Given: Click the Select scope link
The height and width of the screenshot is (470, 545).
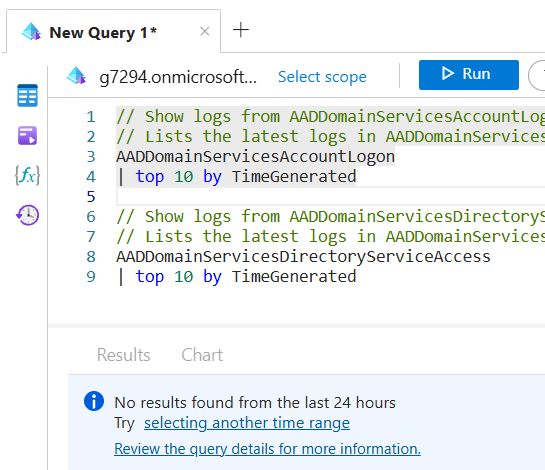Looking at the screenshot, I should 322,77.
